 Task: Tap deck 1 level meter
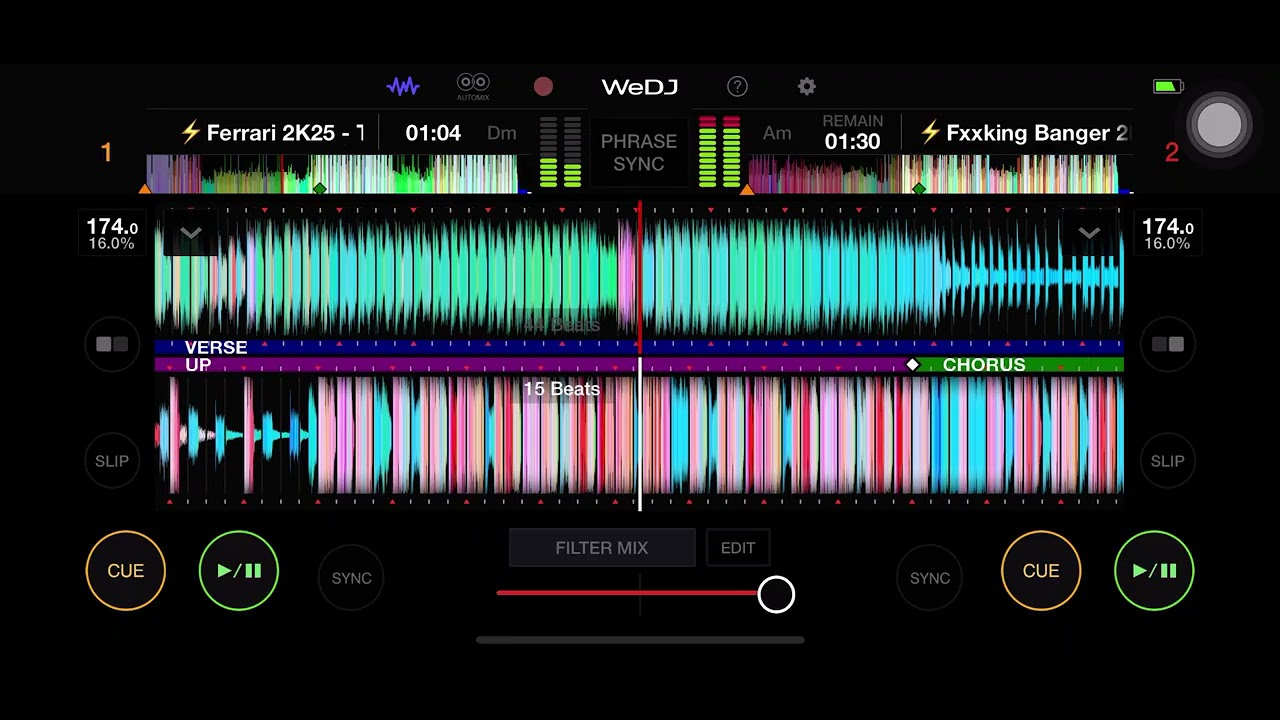(560, 151)
